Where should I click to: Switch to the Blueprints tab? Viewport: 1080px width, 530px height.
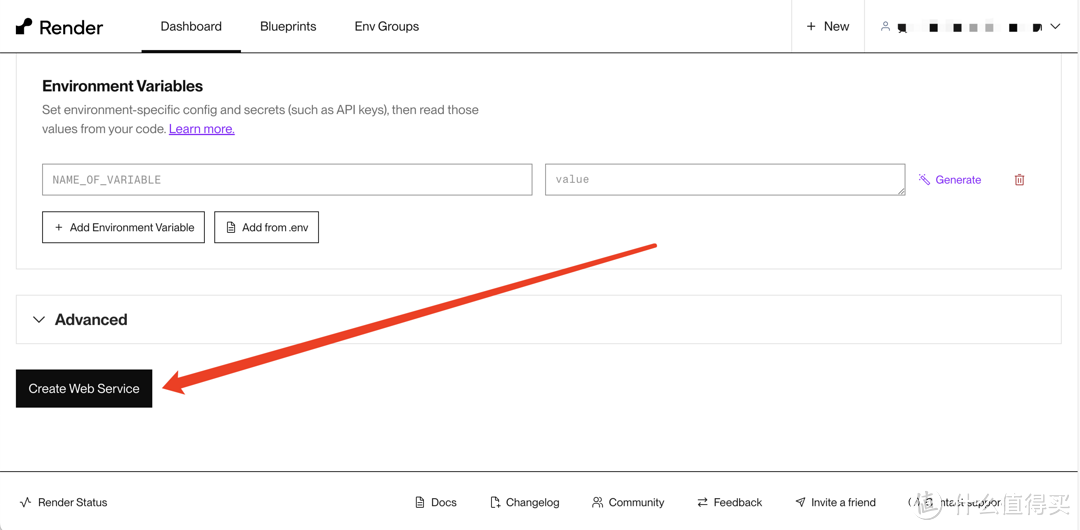(x=288, y=26)
